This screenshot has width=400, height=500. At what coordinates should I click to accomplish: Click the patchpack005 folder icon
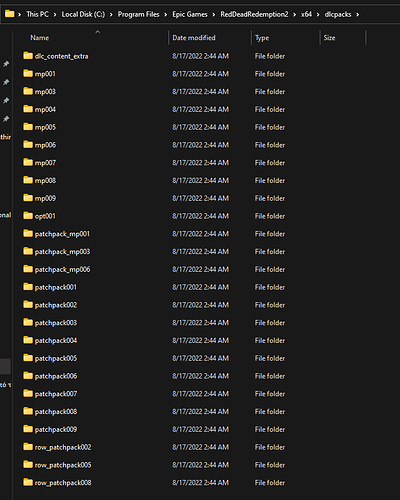click(28, 358)
